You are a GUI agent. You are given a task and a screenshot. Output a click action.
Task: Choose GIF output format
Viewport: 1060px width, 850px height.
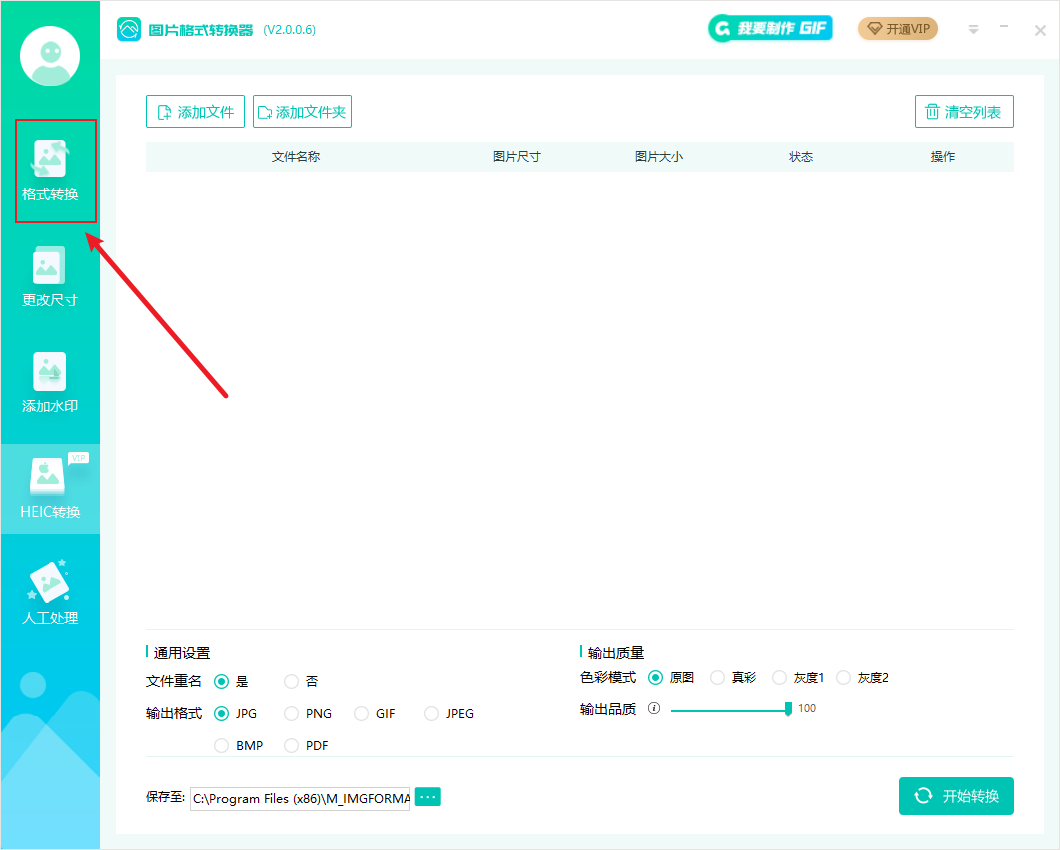click(x=362, y=713)
